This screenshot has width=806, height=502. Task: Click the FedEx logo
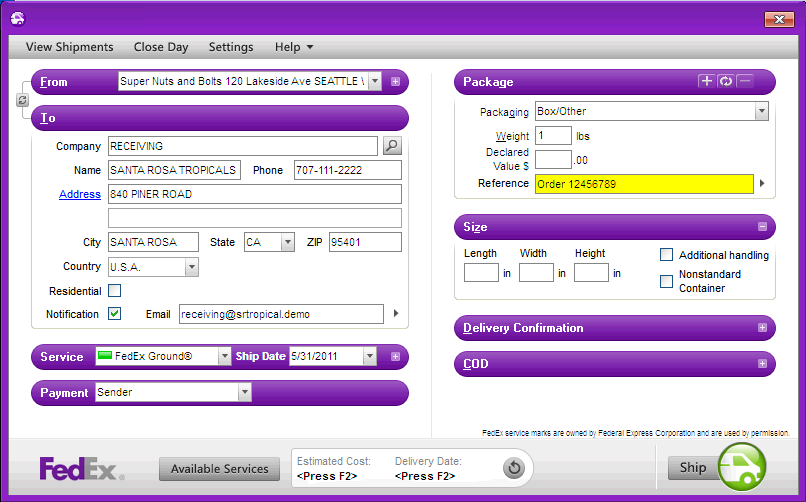82,468
